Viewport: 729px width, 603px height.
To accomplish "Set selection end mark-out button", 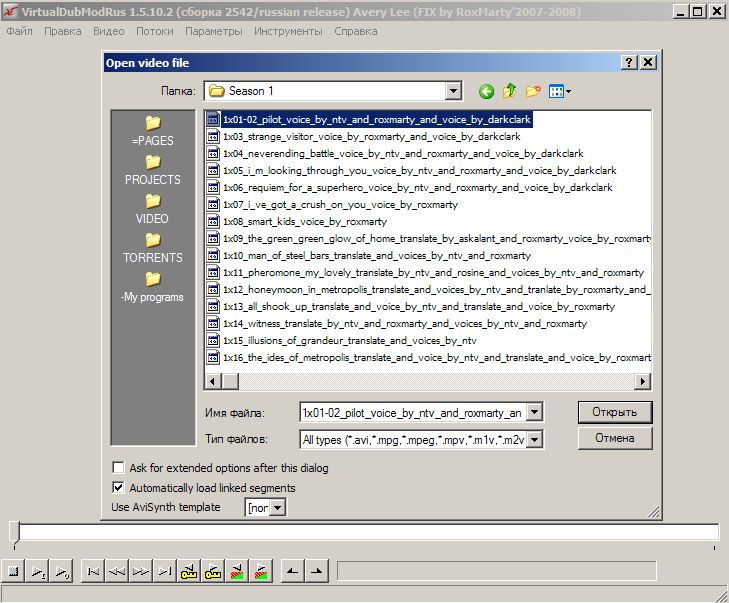I will pyautogui.click(x=317, y=571).
